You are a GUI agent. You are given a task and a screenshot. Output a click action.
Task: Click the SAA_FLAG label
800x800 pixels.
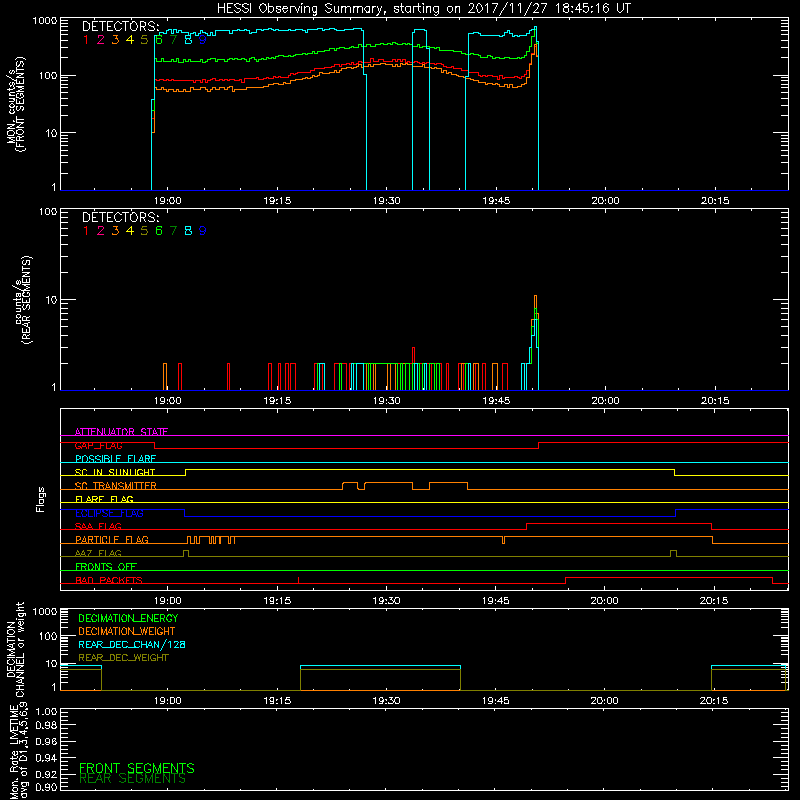(98, 527)
